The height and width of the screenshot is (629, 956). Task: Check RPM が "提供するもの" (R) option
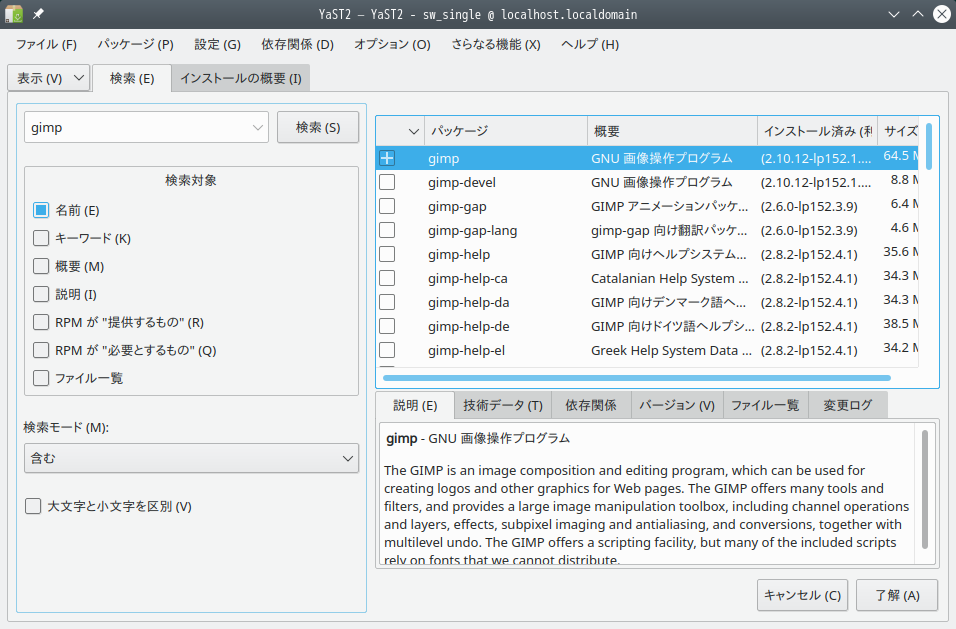point(41,322)
